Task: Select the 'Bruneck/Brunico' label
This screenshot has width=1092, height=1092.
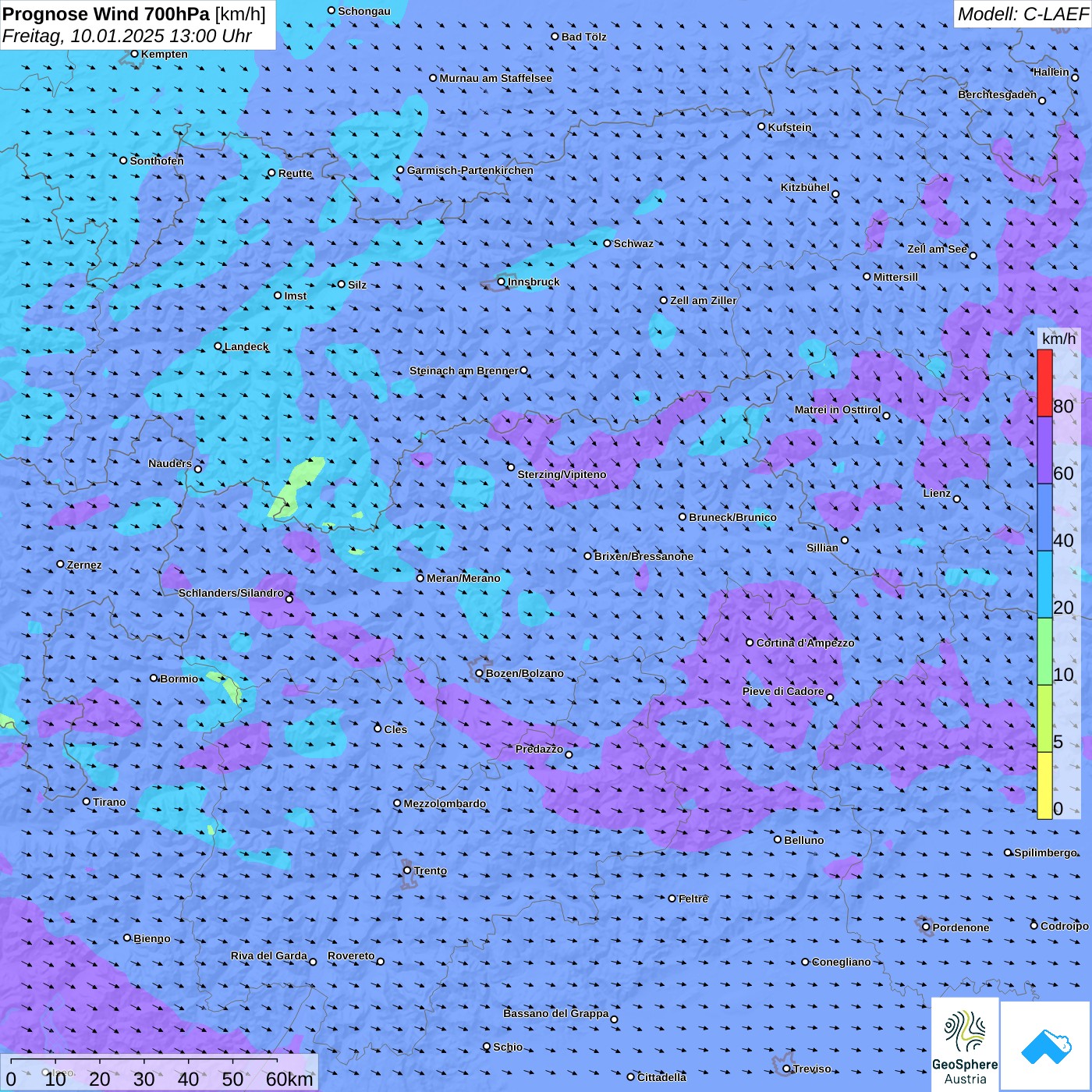Action: coord(732,517)
